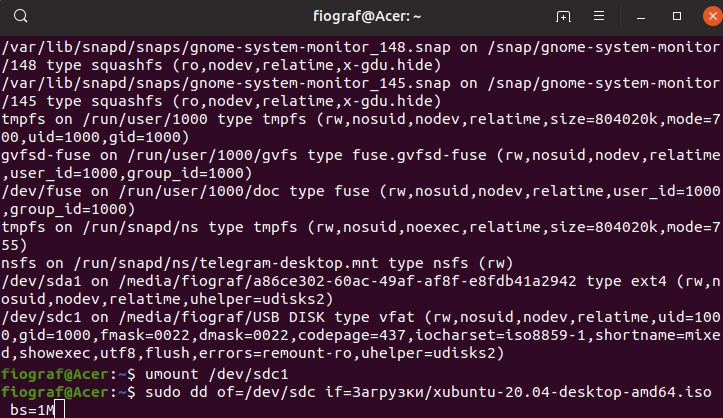
Task: Maximize the terminal window
Action: click(x=669, y=16)
